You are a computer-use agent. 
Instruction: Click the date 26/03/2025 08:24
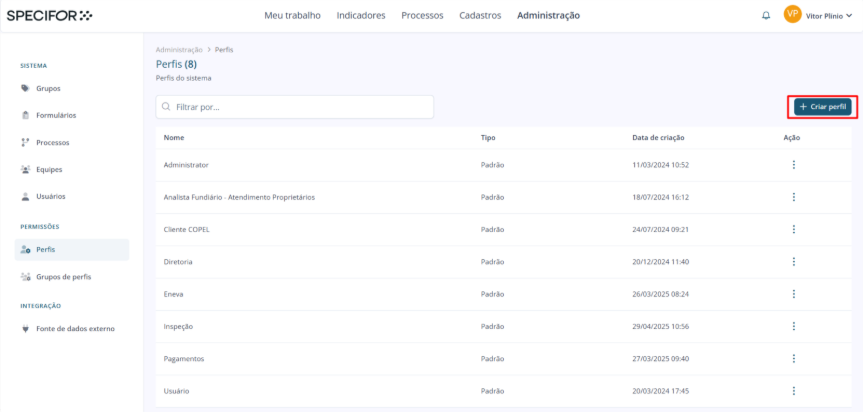coord(660,294)
